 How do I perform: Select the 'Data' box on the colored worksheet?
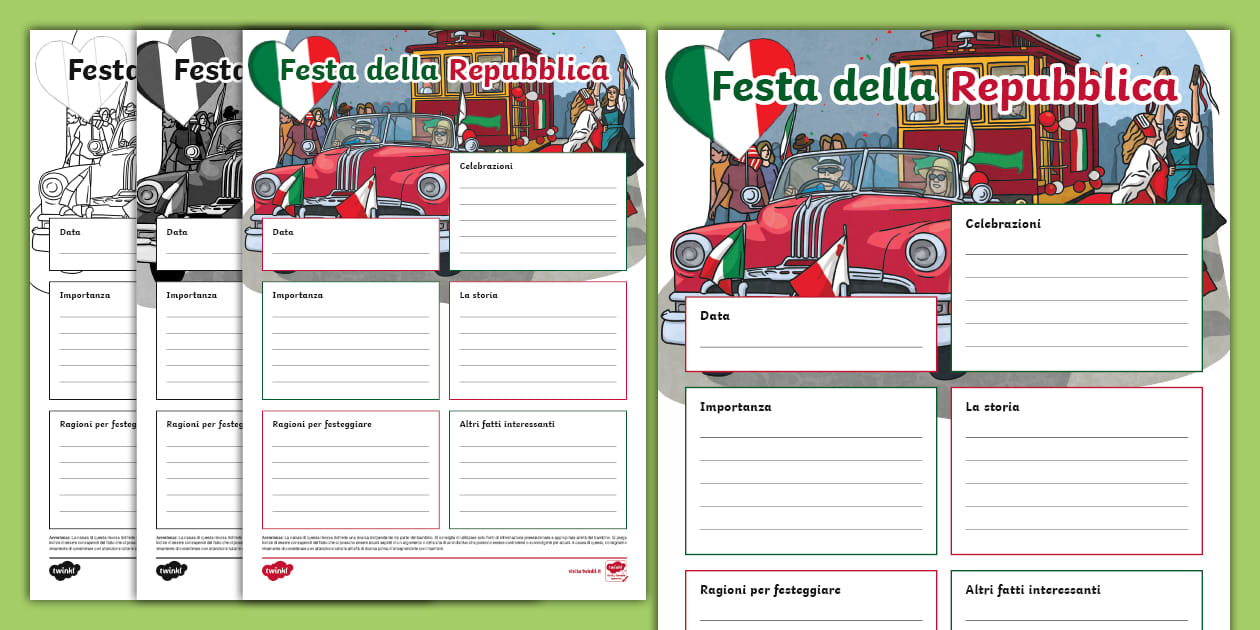tap(810, 330)
